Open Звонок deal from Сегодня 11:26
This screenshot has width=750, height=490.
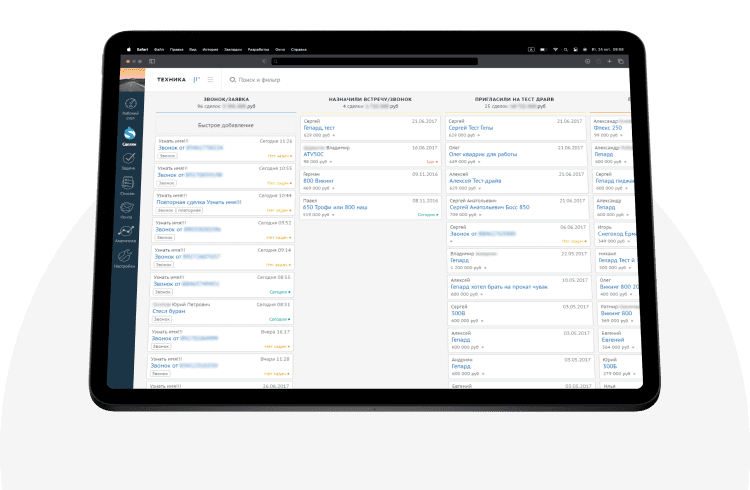[x=190, y=148]
